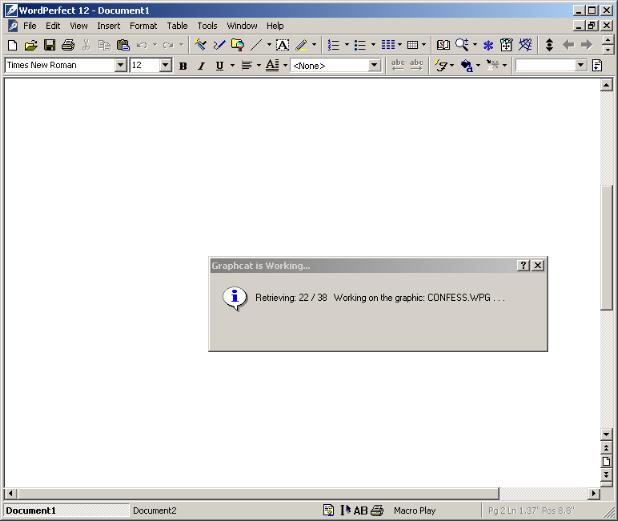Click the Columns icon
This screenshot has height=521, width=618.
(x=388, y=45)
